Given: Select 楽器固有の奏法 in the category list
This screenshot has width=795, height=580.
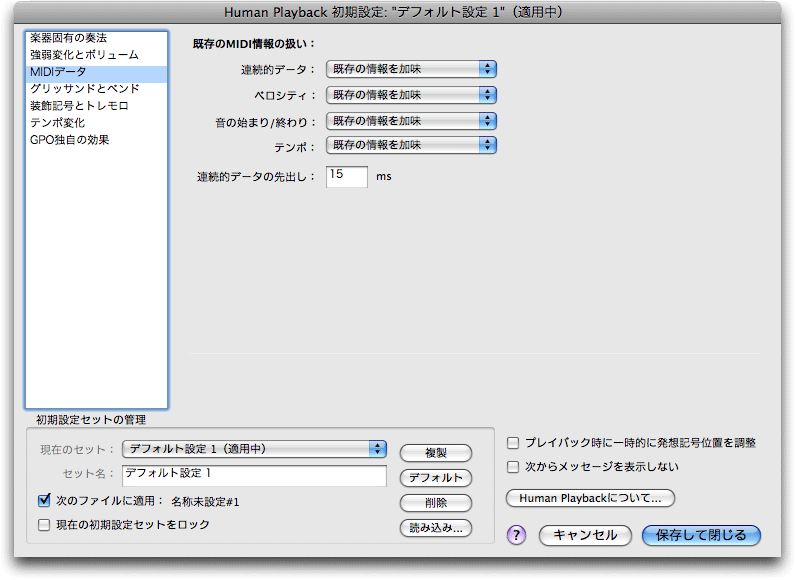Looking at the screenshot, I should point(96,38).
